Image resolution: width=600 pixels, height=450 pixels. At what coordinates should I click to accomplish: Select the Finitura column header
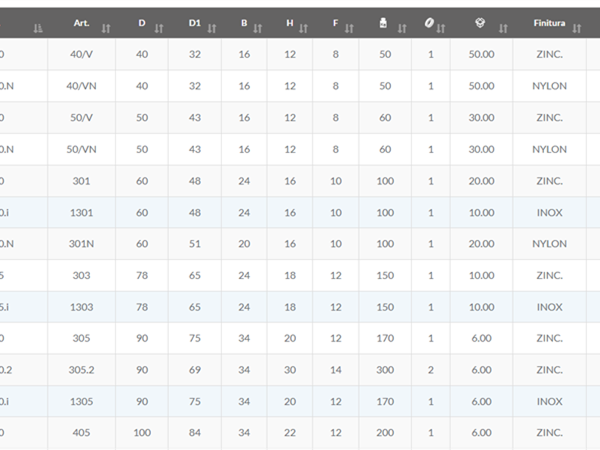click(x=549, y=23)
